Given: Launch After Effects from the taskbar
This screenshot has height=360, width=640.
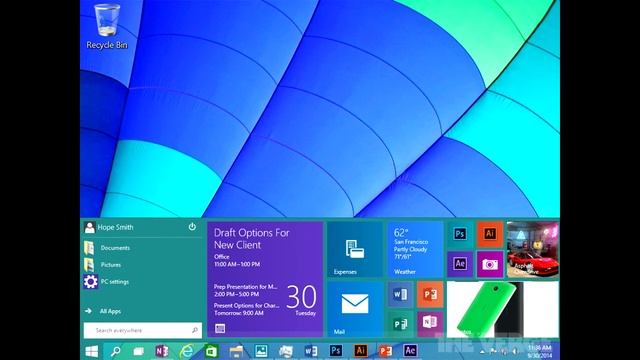Looking at the screenshot, I should point(410,351).
